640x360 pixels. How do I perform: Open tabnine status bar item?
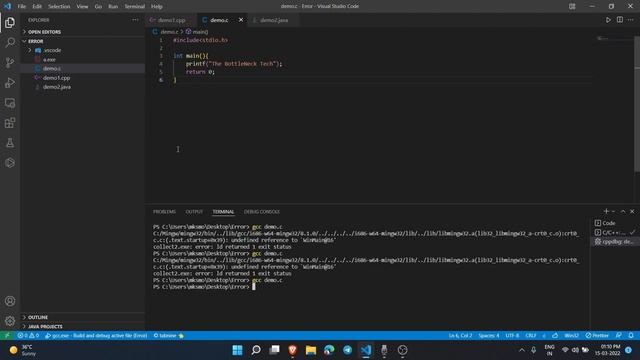coord(169,336)
